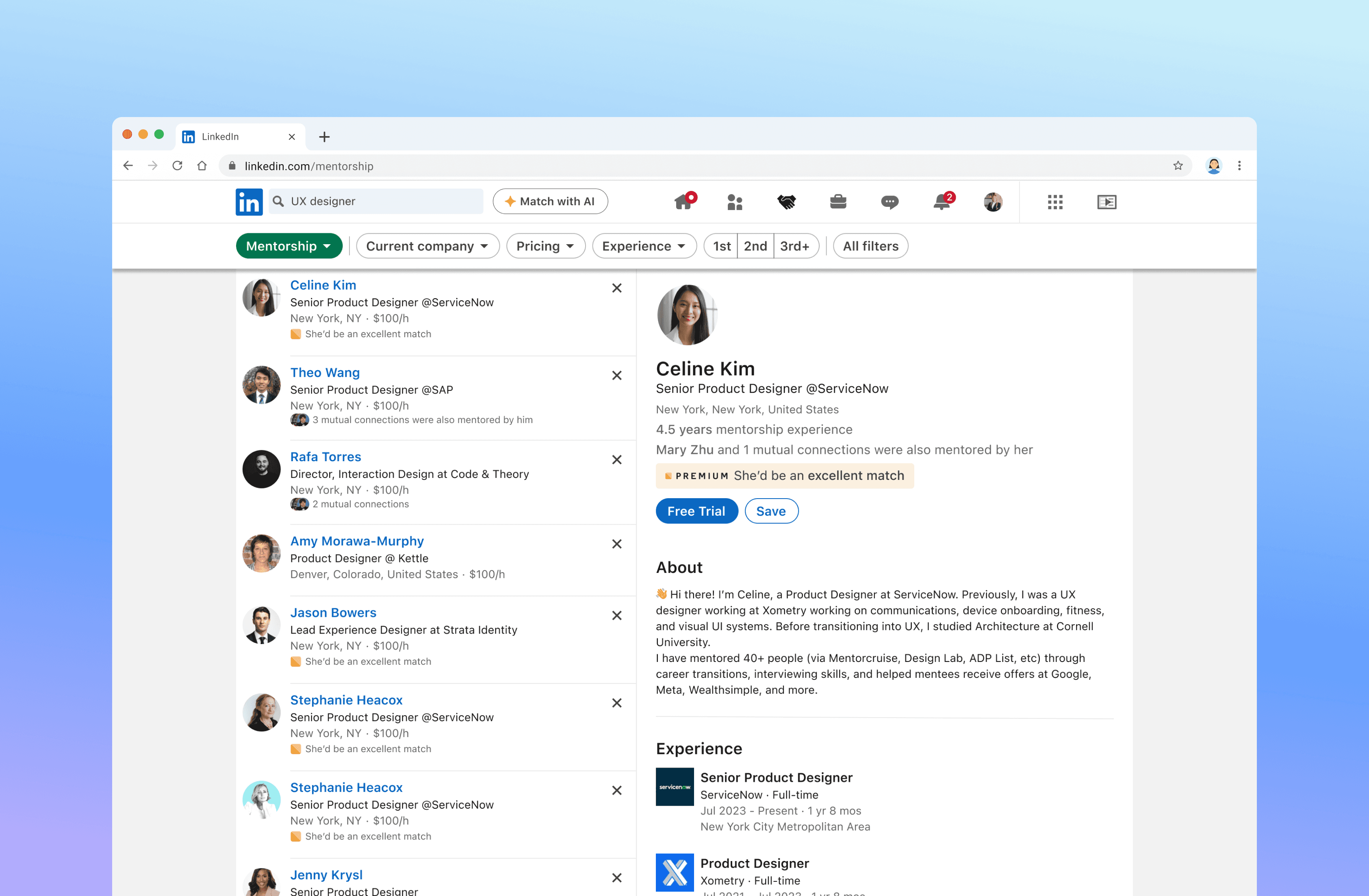
Task: Click Celine Kim's large photo in detail panel
Action: click(687, 315)
